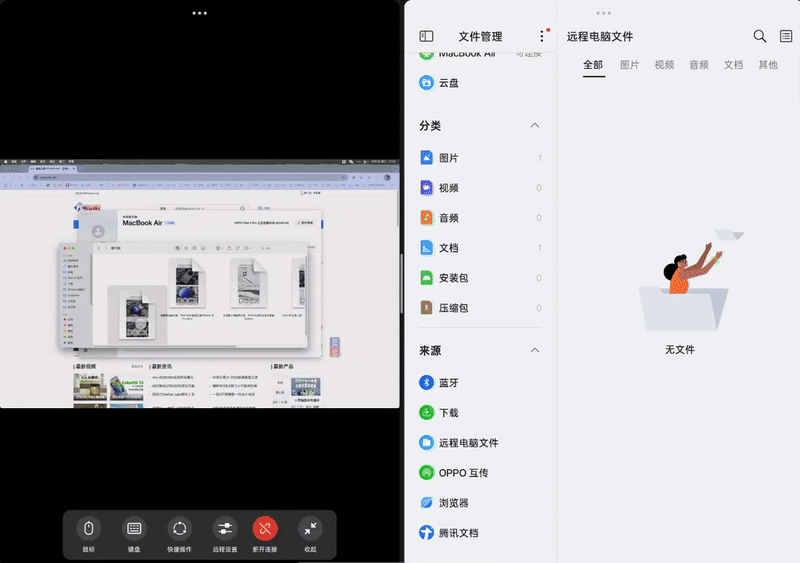Open remote settings (远程设置)

coord(225,534)
